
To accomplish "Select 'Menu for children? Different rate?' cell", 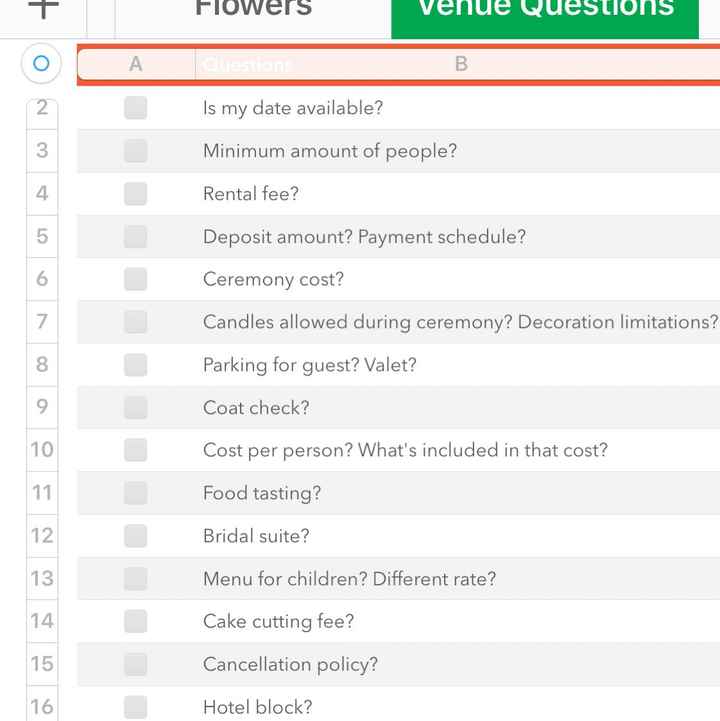I will [x=349, y=579].
